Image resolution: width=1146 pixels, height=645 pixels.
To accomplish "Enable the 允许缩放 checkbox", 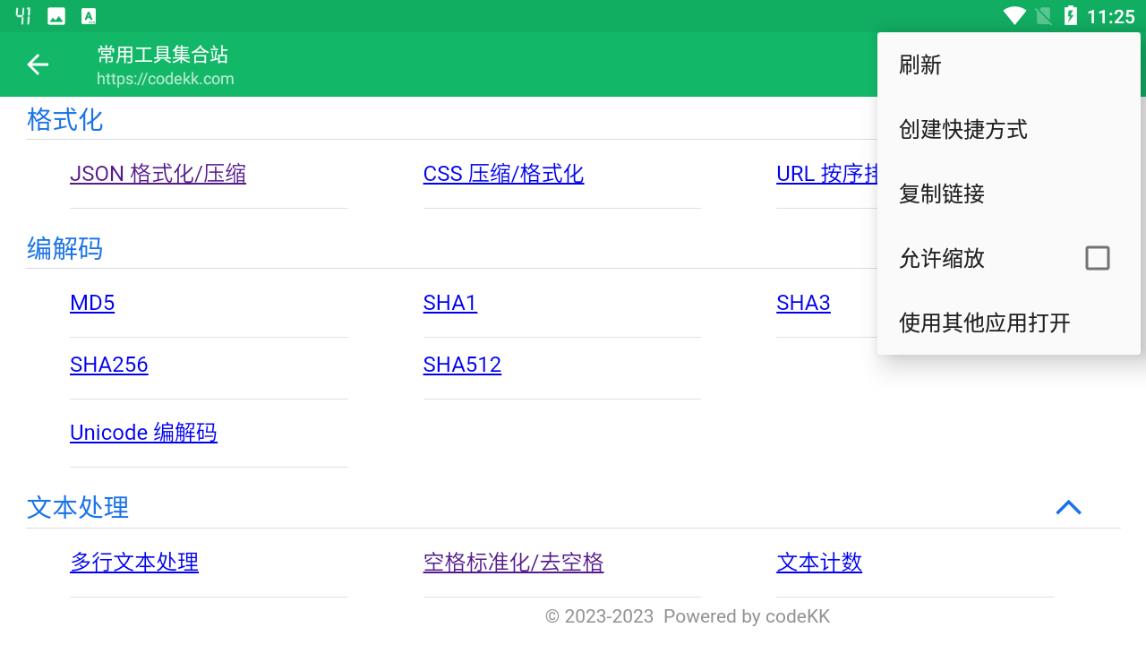I will (x=1097, y=258).
